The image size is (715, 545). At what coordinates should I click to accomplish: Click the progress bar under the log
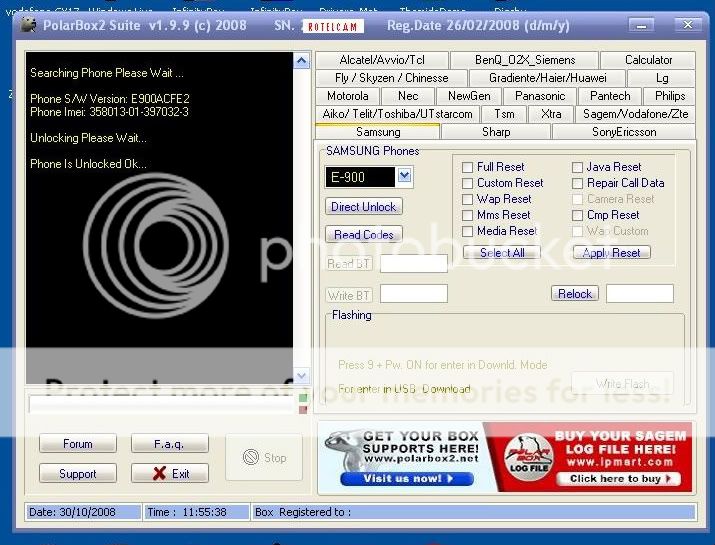[x=162, y=404]
